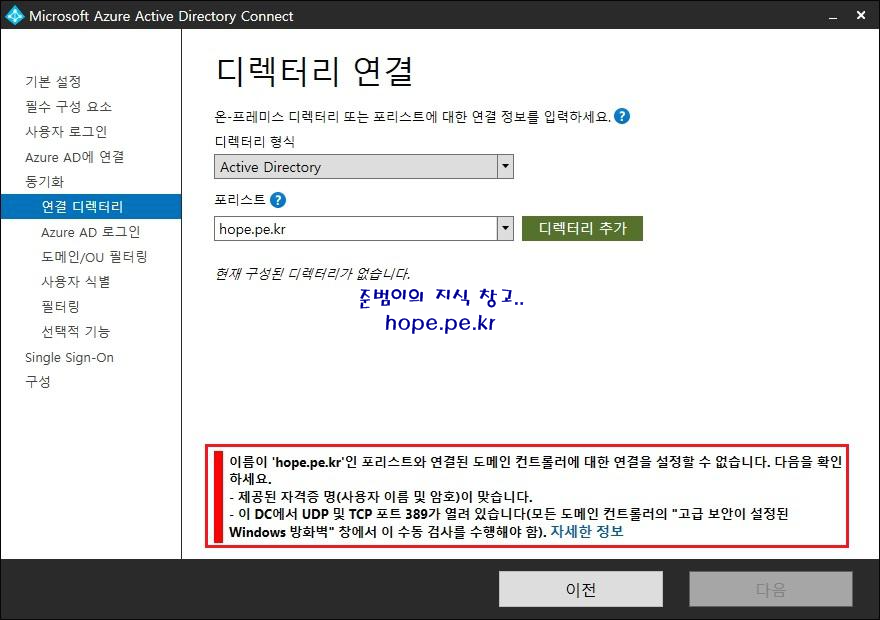Select Single Sign-On in sidebar
Screen dimensions: 880x620
pos(70,357)
